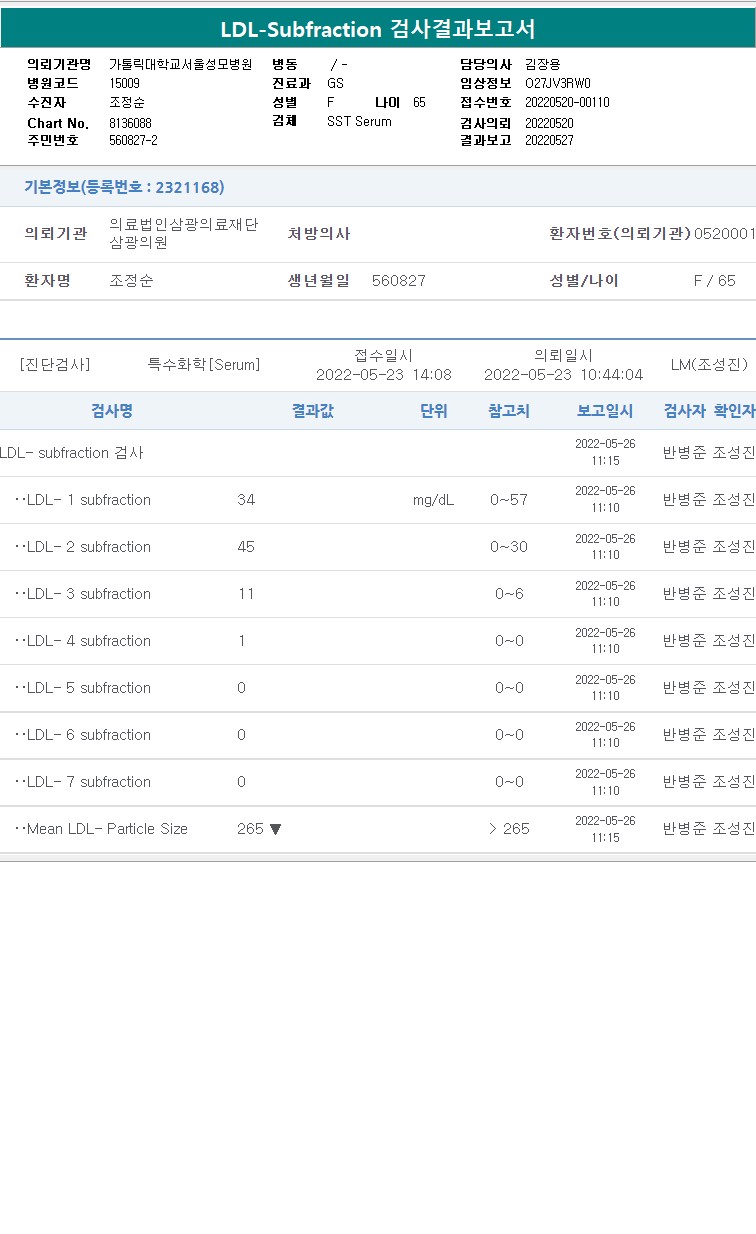Select the LDL- 2 subfraction row

click(88, 547)
